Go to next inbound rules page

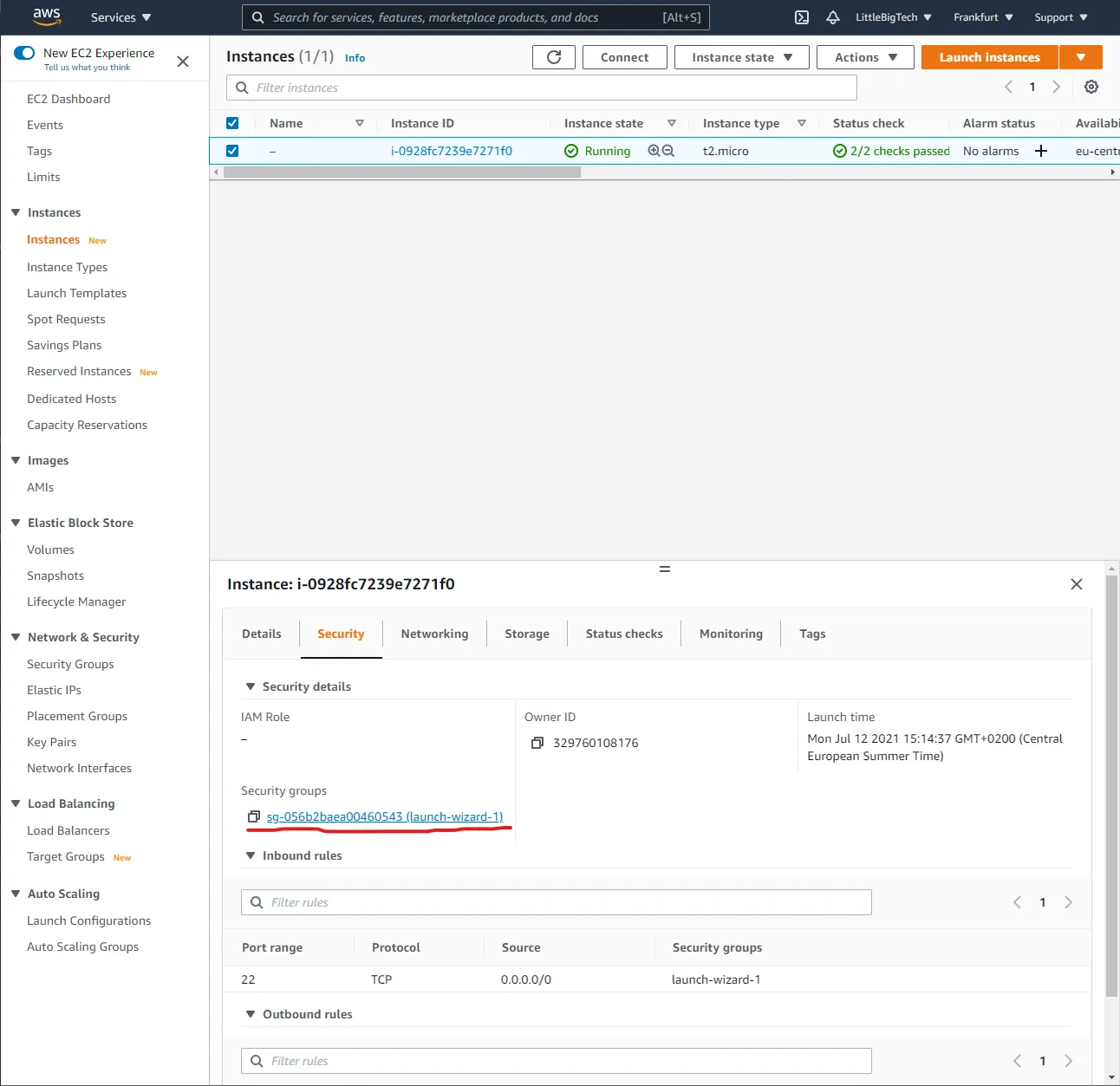pyautogui.click(x=1068, y=902)
